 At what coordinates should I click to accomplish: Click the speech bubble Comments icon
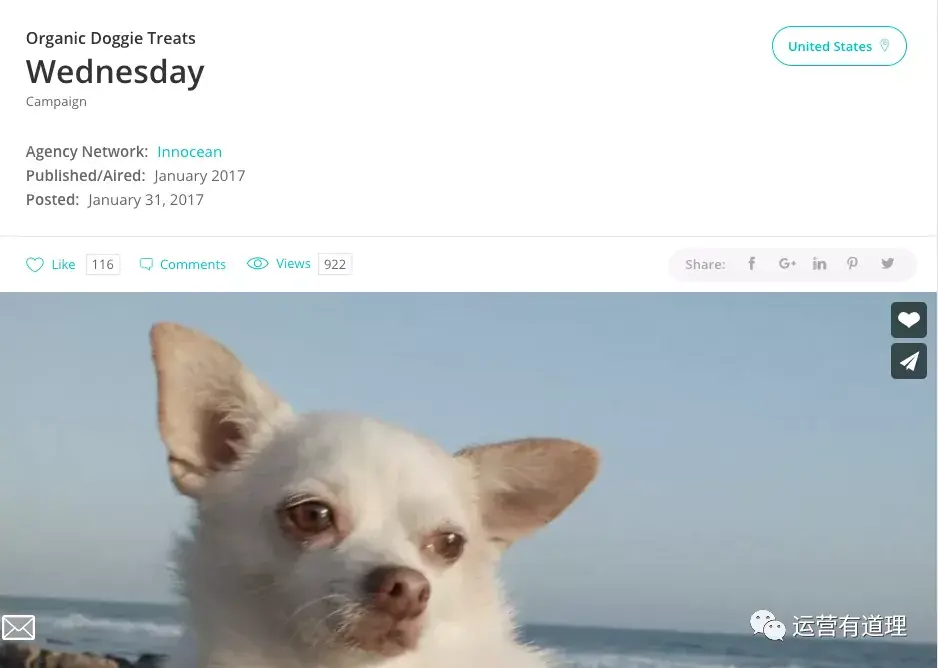pos(146,264)
